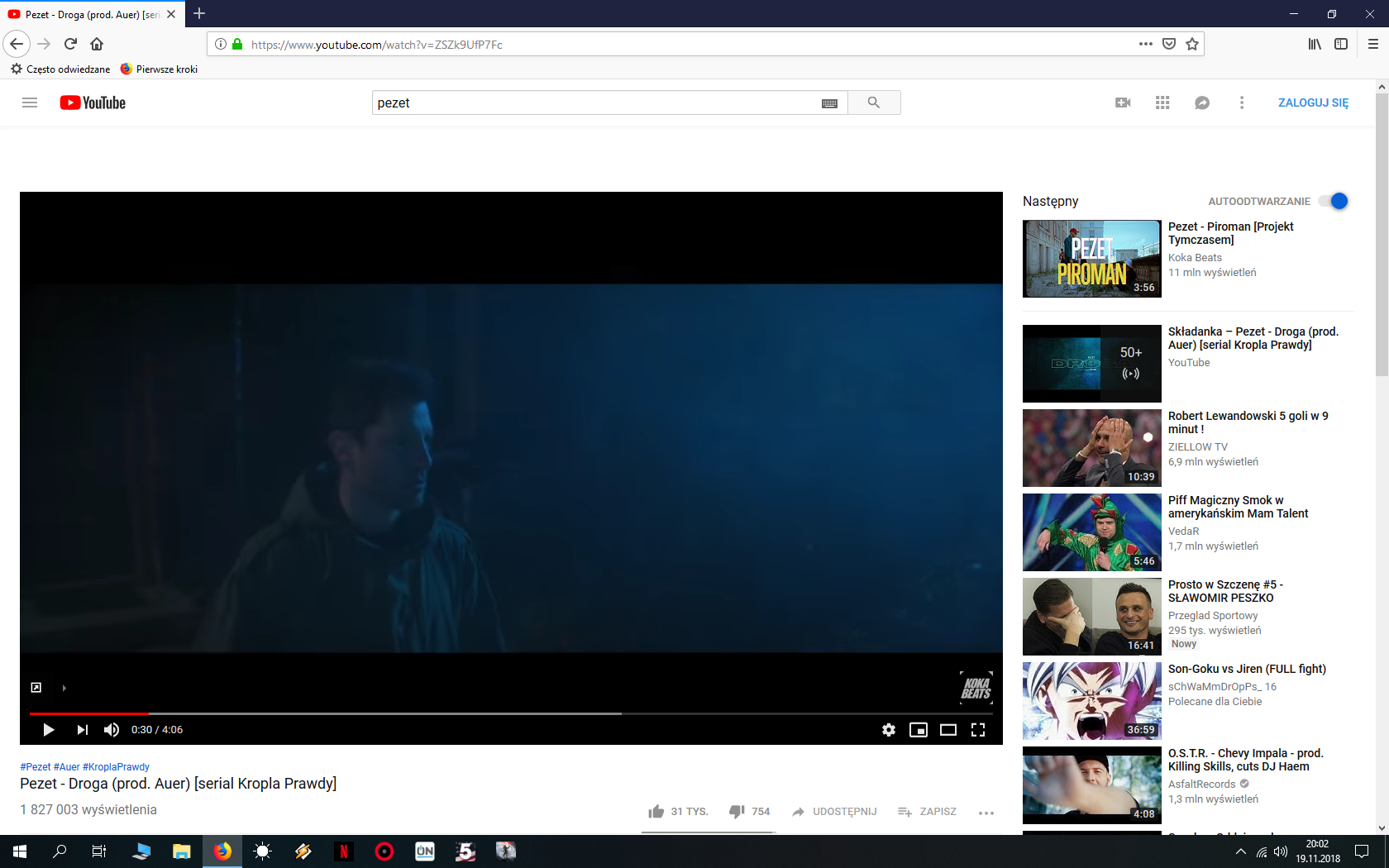Open Netflix app from taskbar

point(343,851)
